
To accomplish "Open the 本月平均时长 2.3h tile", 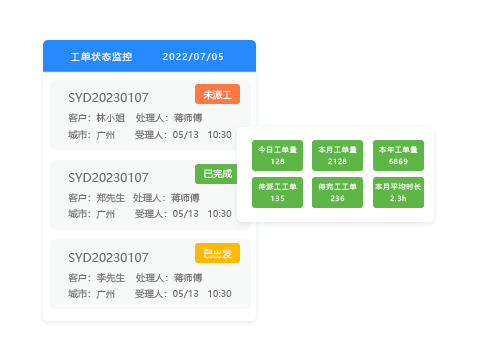I will [x=398, y=192].
